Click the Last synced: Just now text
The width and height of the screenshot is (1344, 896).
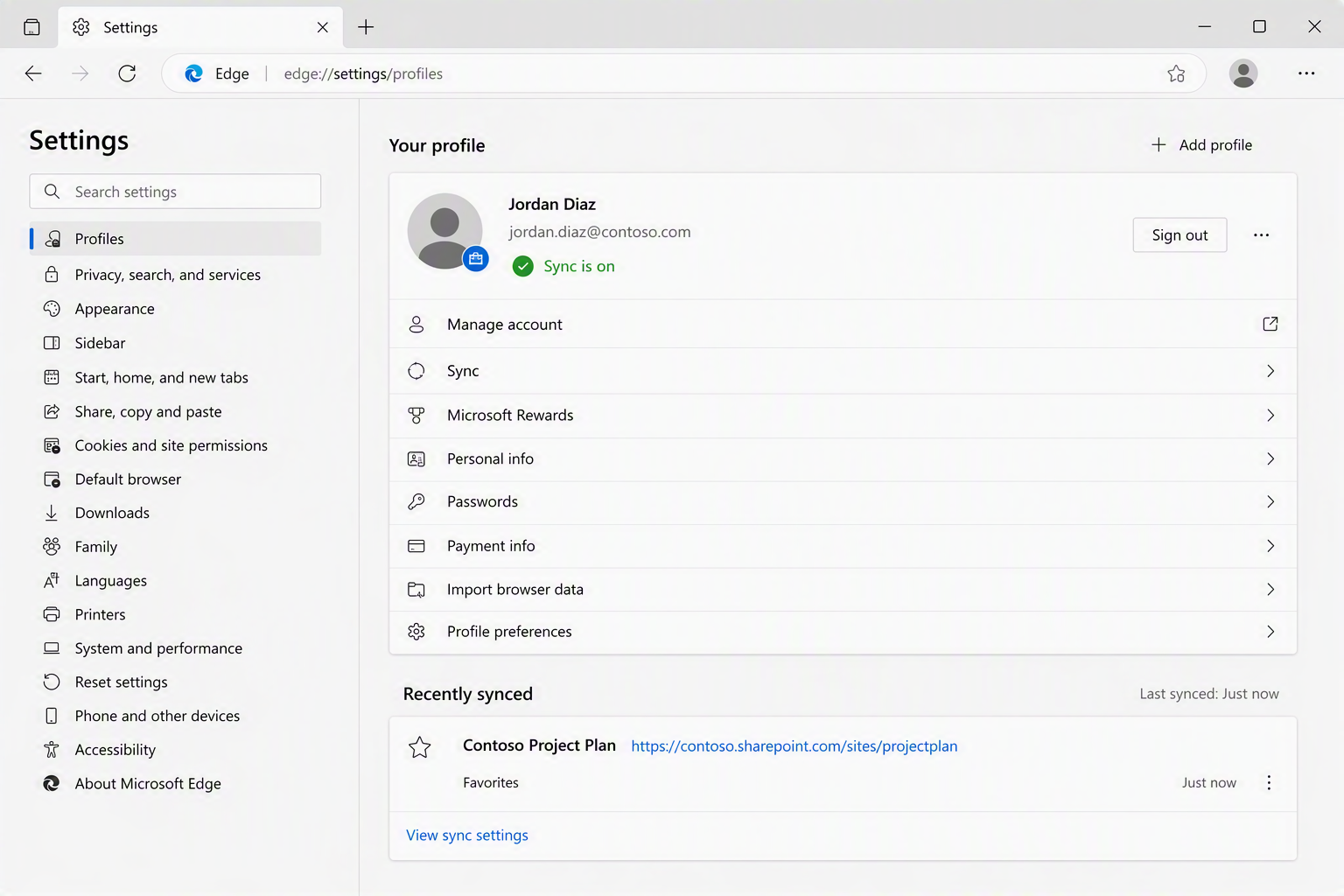pos(1209,694)
